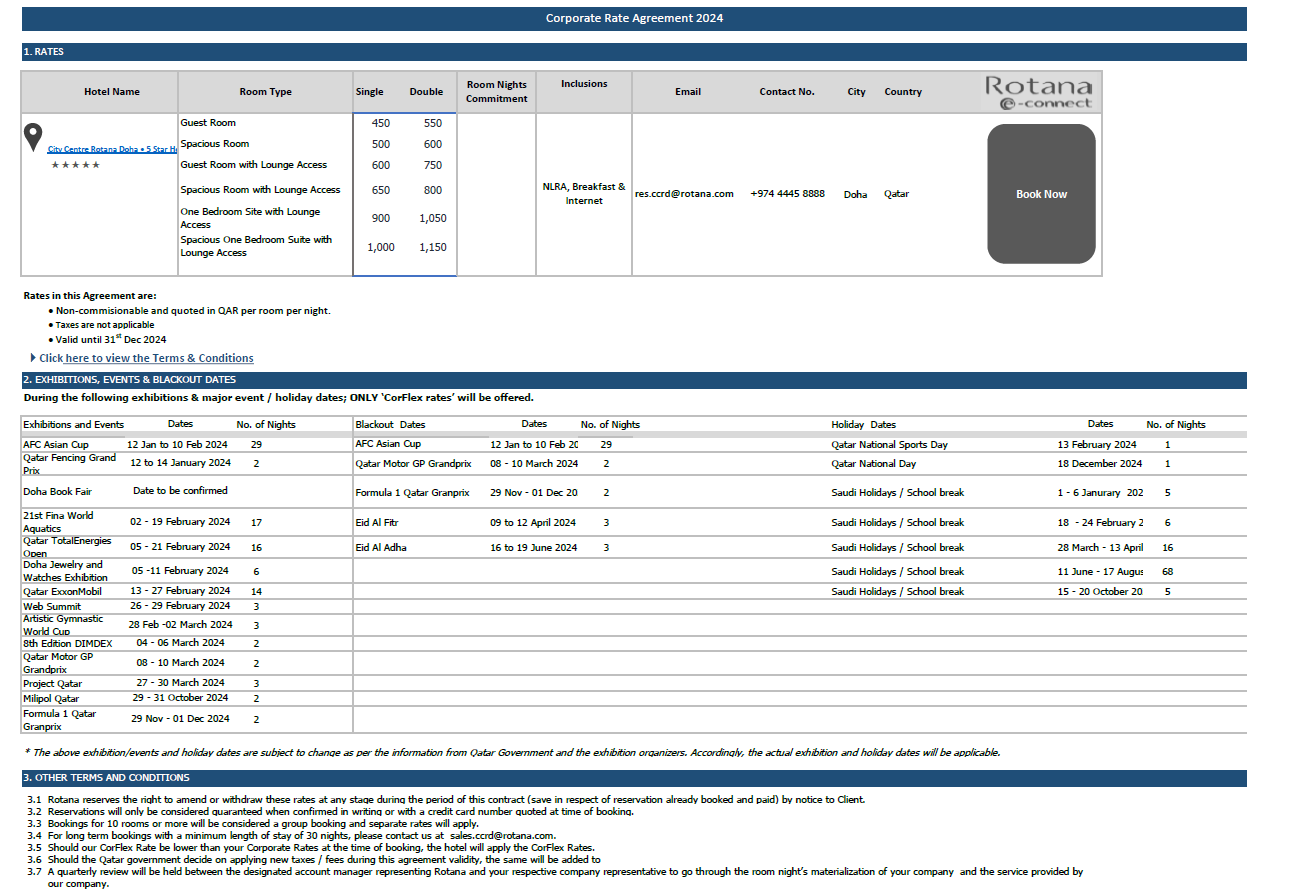The width and height of the screenshot is (1296, 893).
Task: Open the Terms & Conditions link
Action: point(159,358)
